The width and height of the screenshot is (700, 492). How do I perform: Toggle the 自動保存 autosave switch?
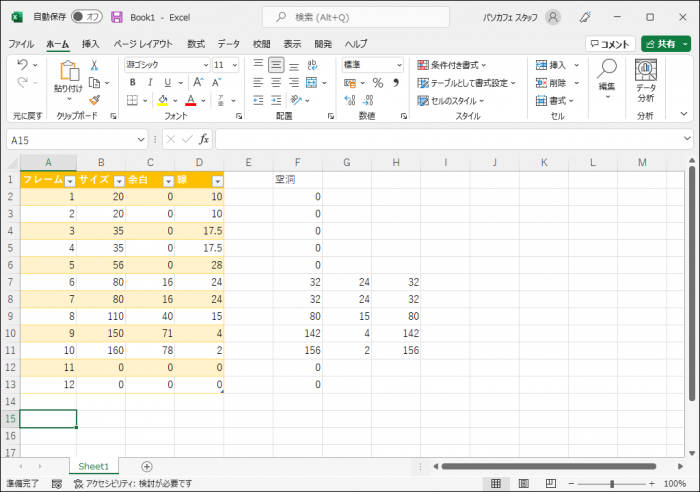87,17
